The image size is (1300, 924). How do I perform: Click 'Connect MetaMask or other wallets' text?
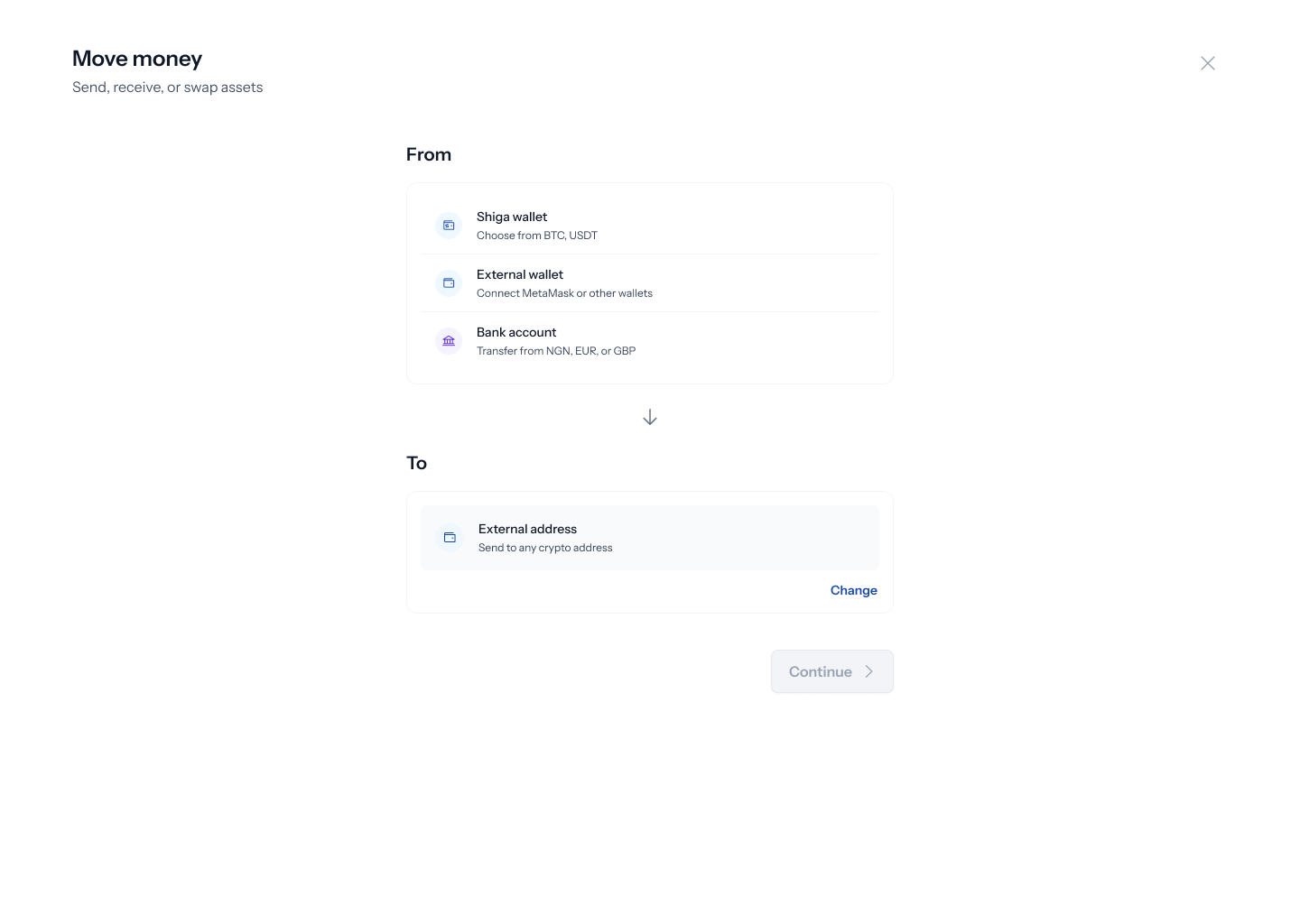point(564,293)
